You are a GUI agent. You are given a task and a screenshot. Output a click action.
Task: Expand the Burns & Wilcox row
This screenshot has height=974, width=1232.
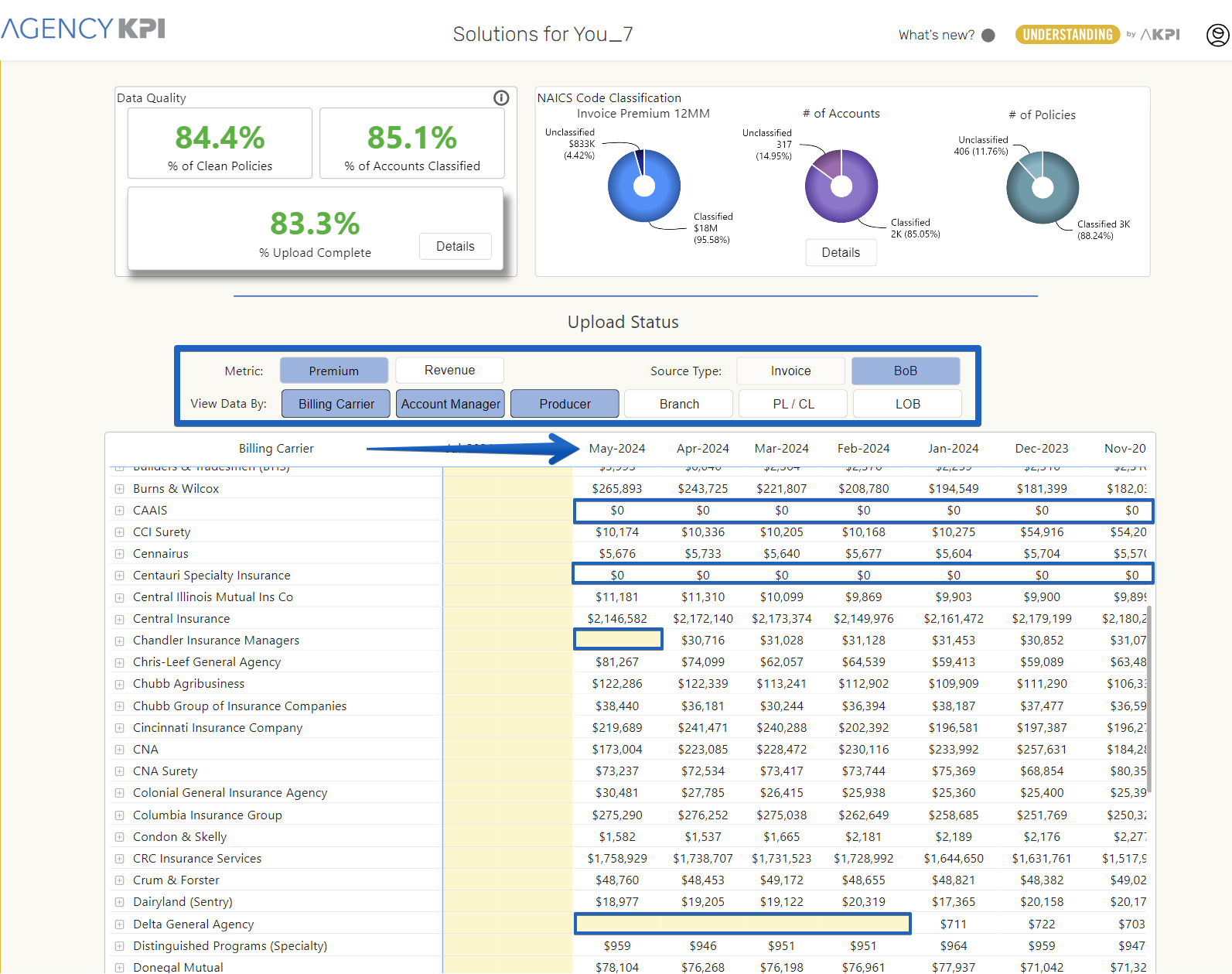(119, 489)
